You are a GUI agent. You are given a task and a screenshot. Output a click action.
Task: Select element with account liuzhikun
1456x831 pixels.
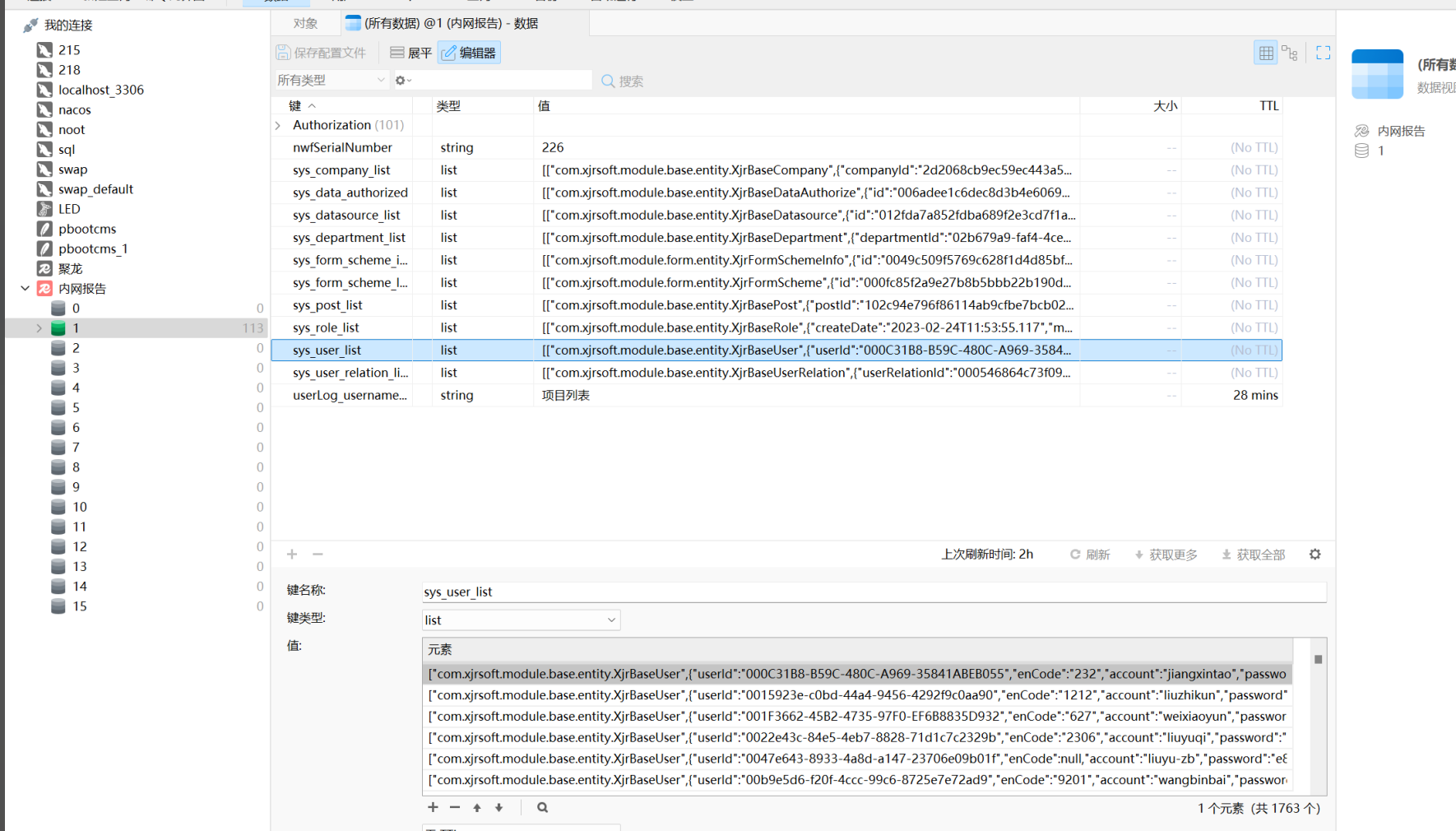click(x=857, y=694)
